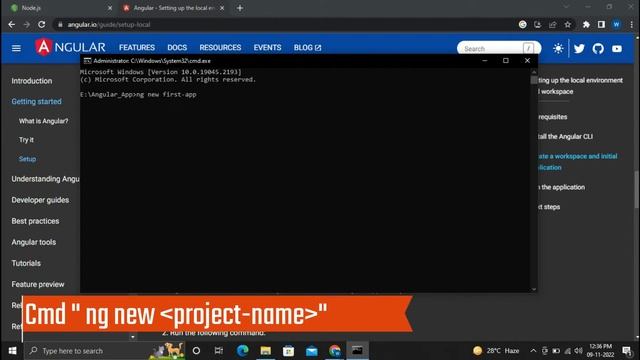Open File Explorer from the taskbar
The image size is (640, 360).
266,351
